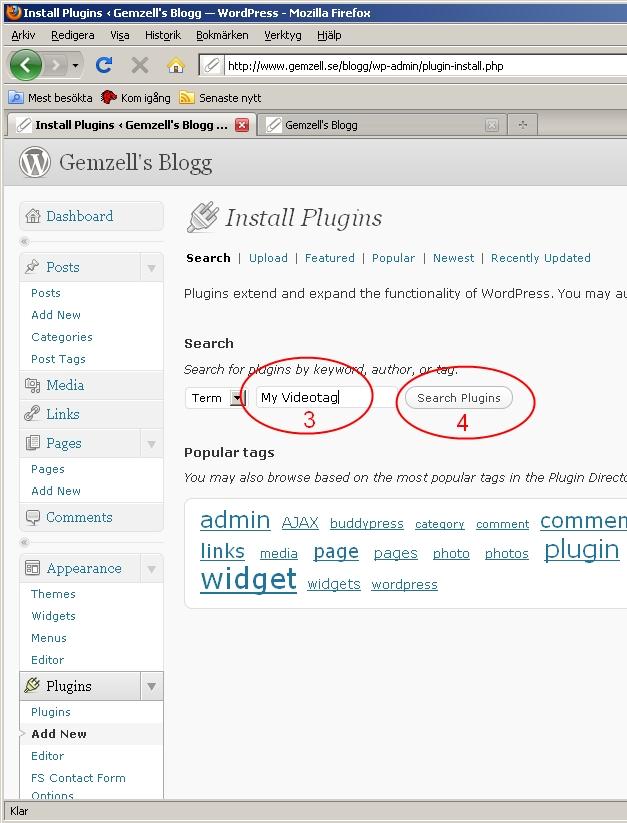Open the Editor item under Appearance
The image size is (627, 823).
pyautogui.click(x=47, y=660)
